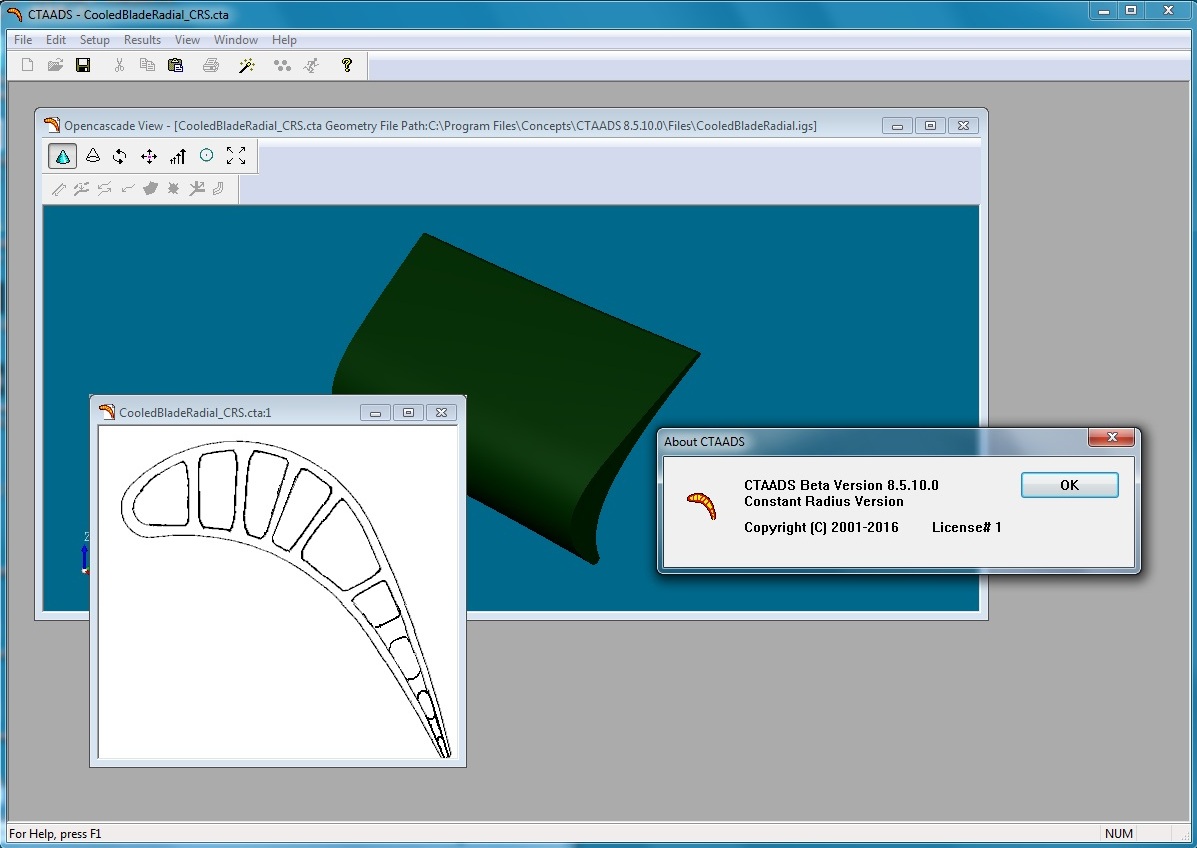The image size is (1197, 848).
Task: Activate the pan arrows tool
Action: (x=149, y=156)
